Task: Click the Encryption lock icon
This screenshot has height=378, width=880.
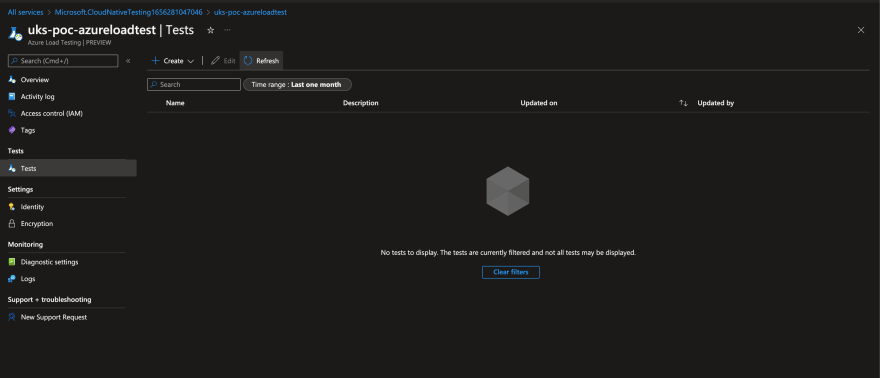Action: point(12,224)
